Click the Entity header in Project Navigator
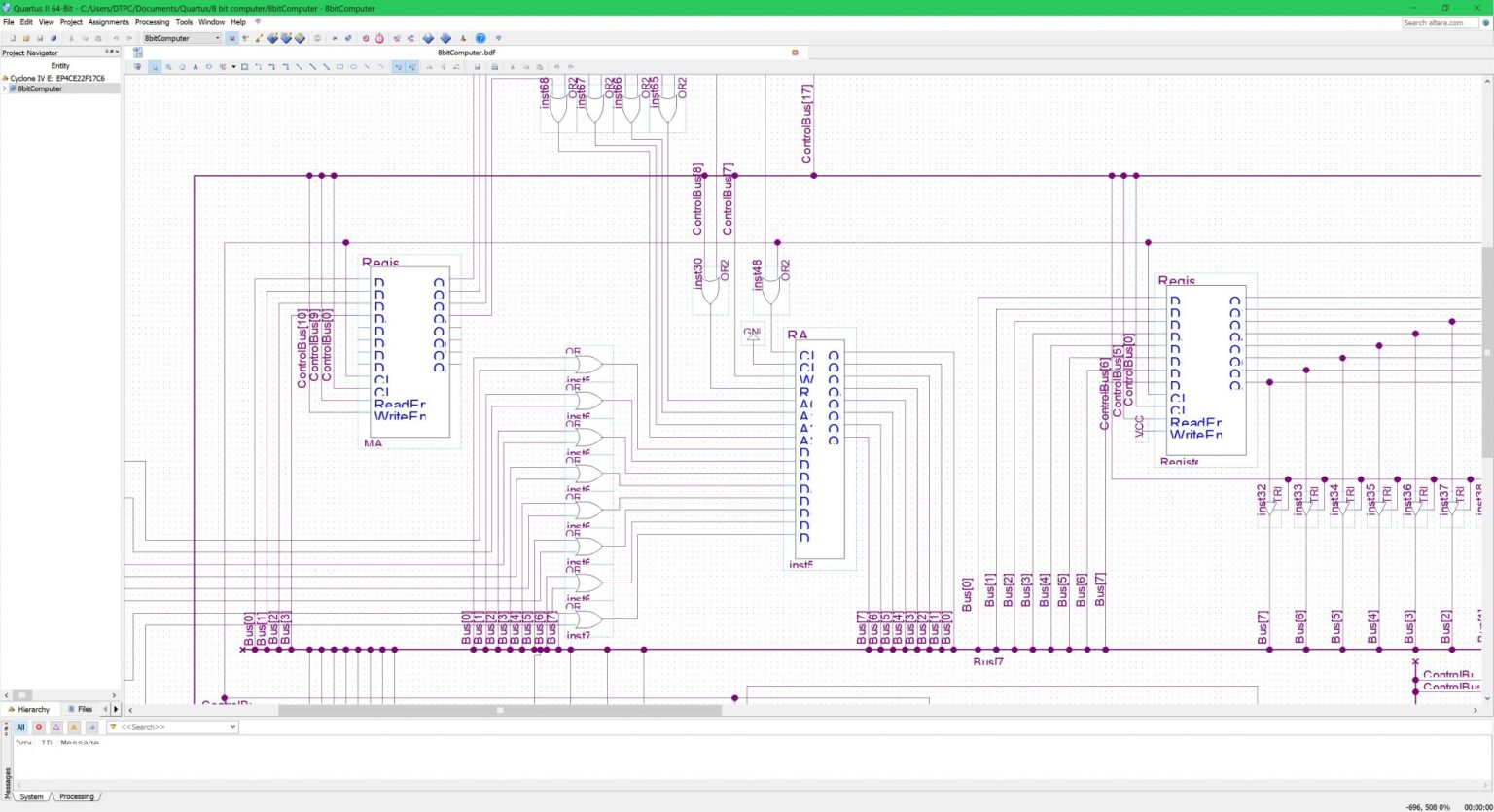 click(59, 65)
